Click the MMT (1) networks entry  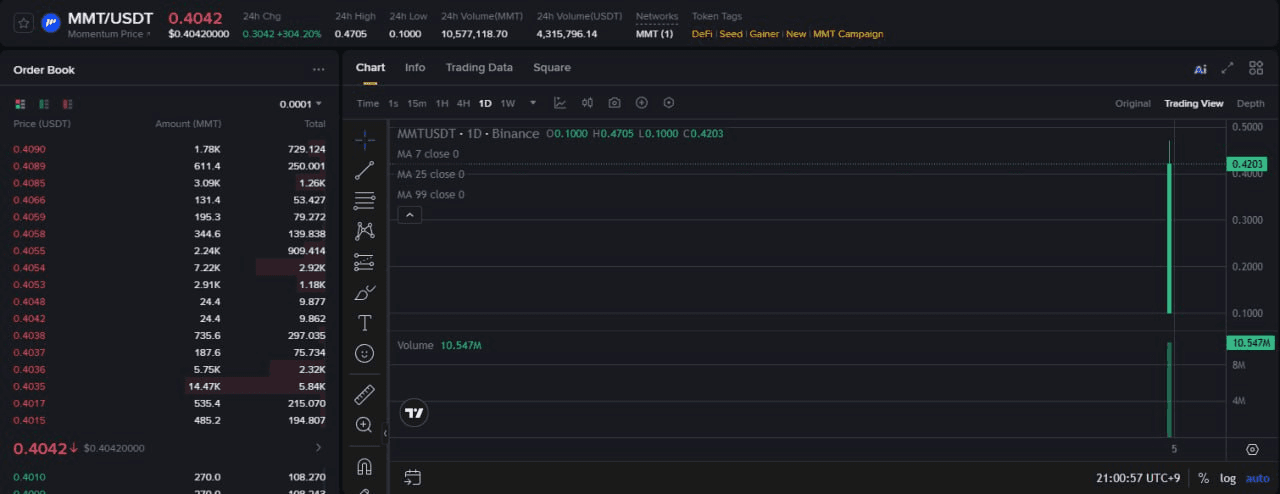point(654,34)
